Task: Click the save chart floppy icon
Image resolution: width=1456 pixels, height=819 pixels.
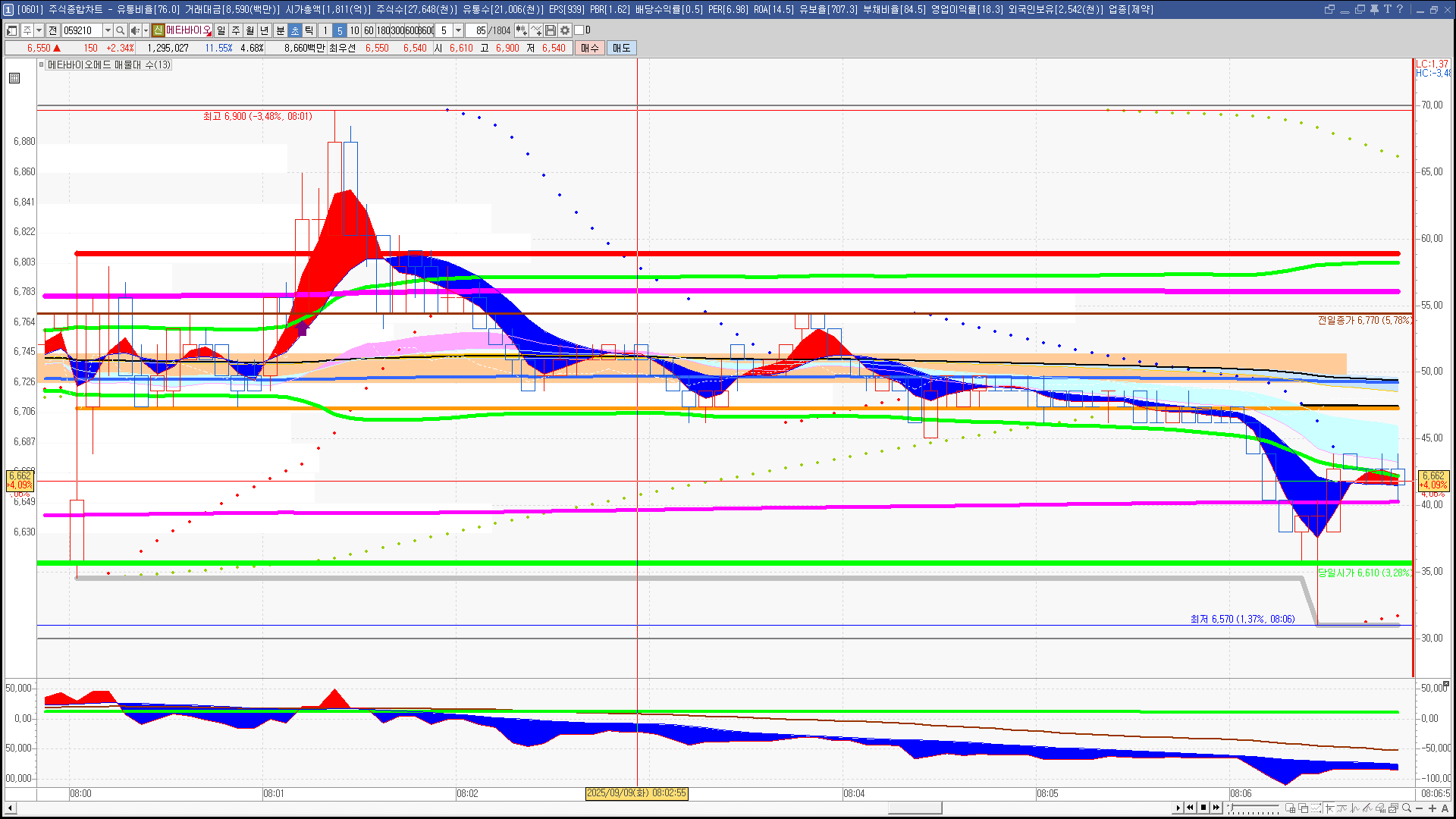Action: (551, 30)
